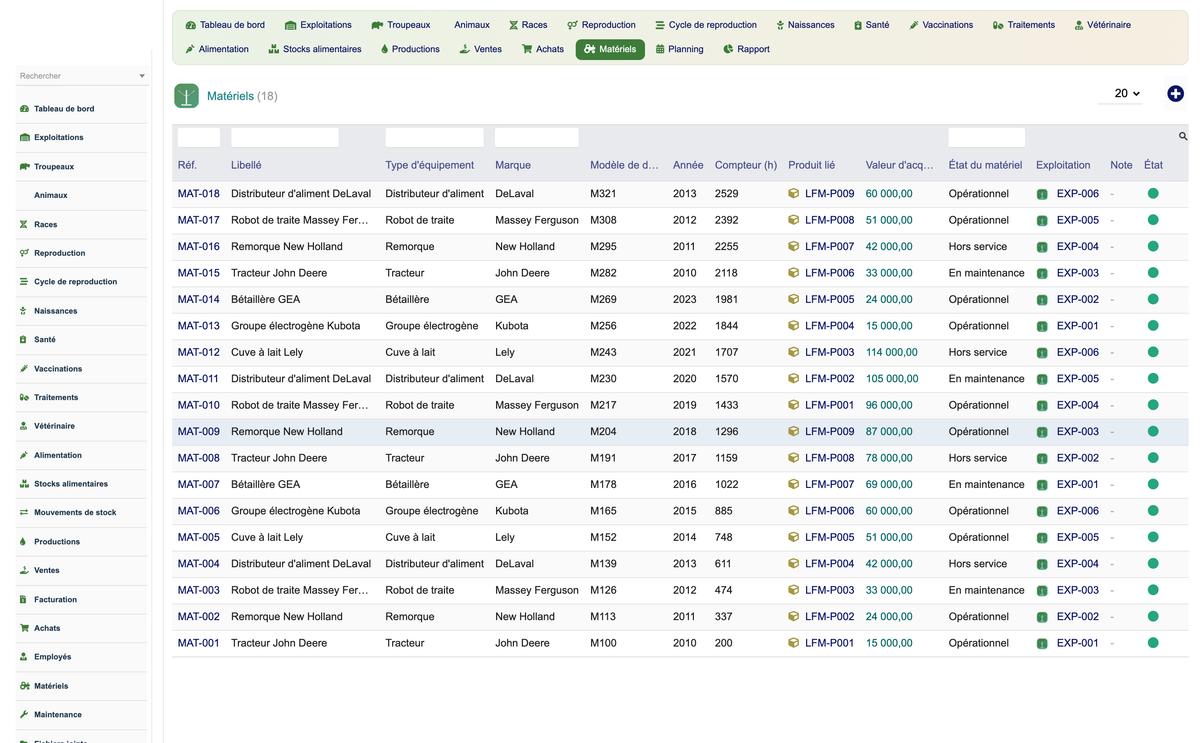
Task: Sort by Compteur (h) column header
Action: tap(746, 165)
